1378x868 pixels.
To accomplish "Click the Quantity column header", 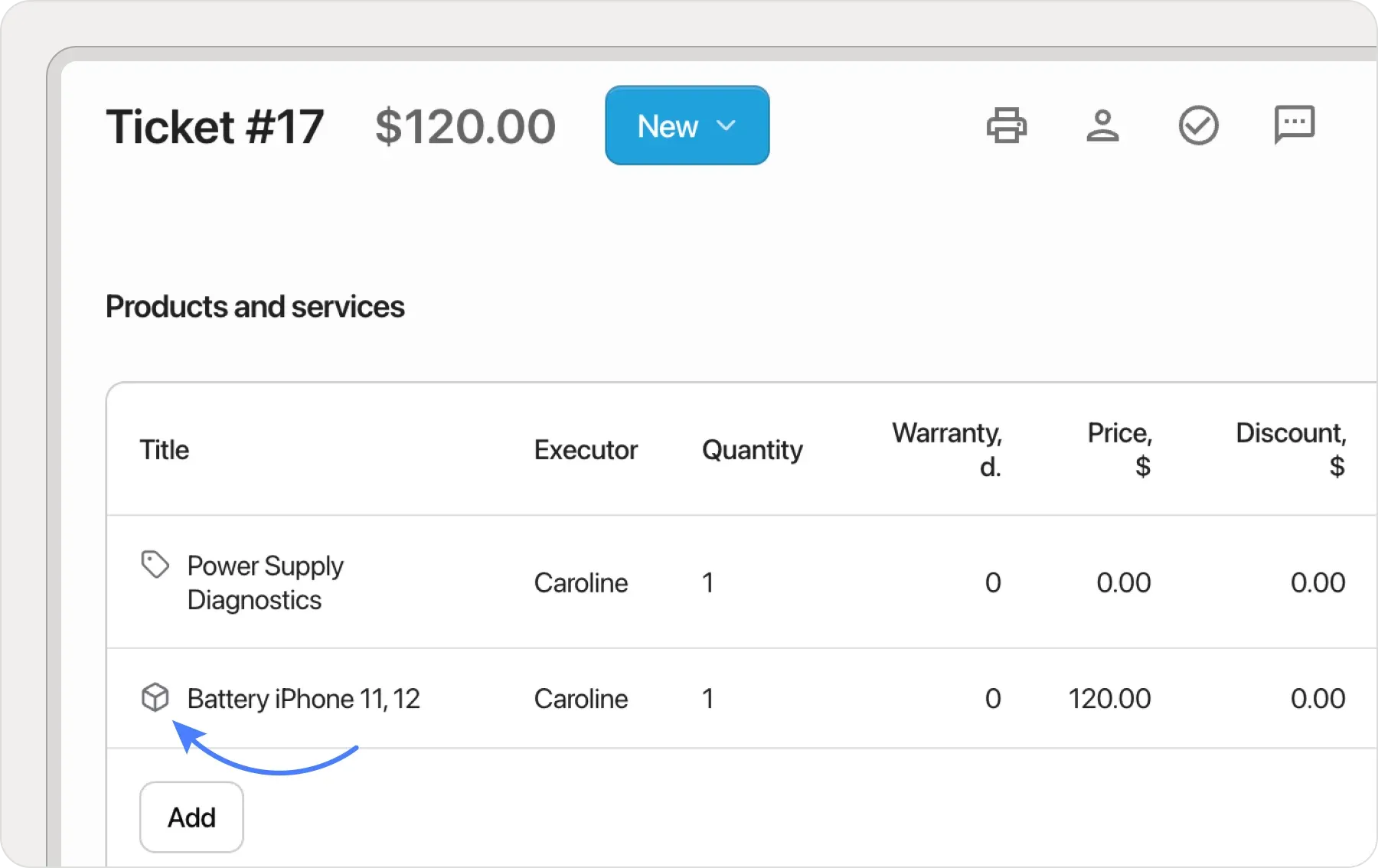I will click(752, 450).
